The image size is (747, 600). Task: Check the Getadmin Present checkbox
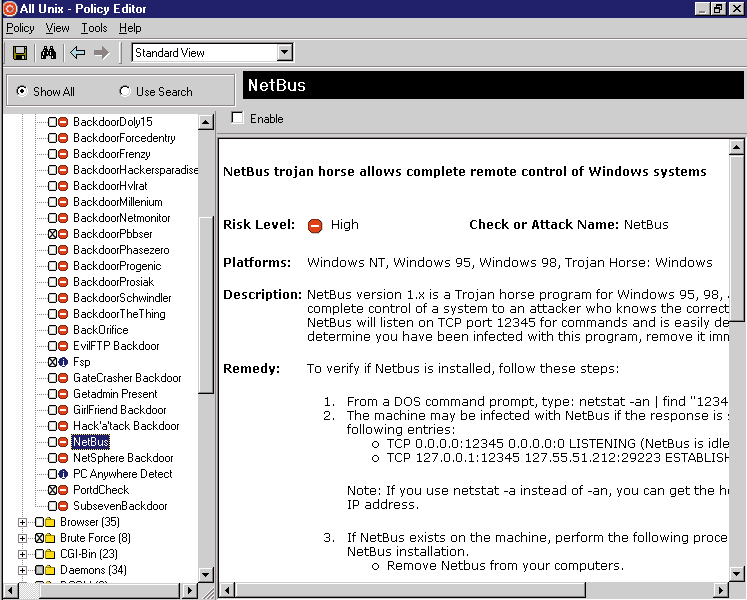click(52, 394)
